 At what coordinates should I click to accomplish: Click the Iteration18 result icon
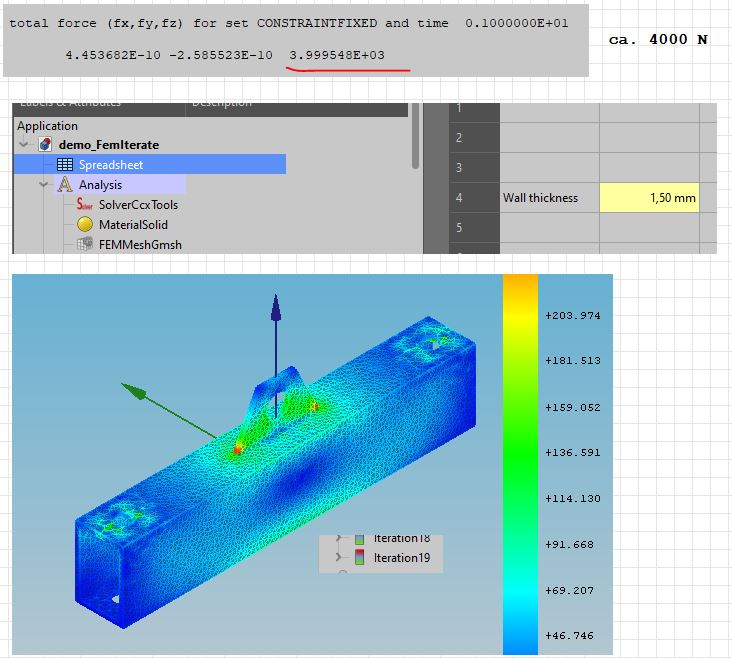click(x=360, y=539)
